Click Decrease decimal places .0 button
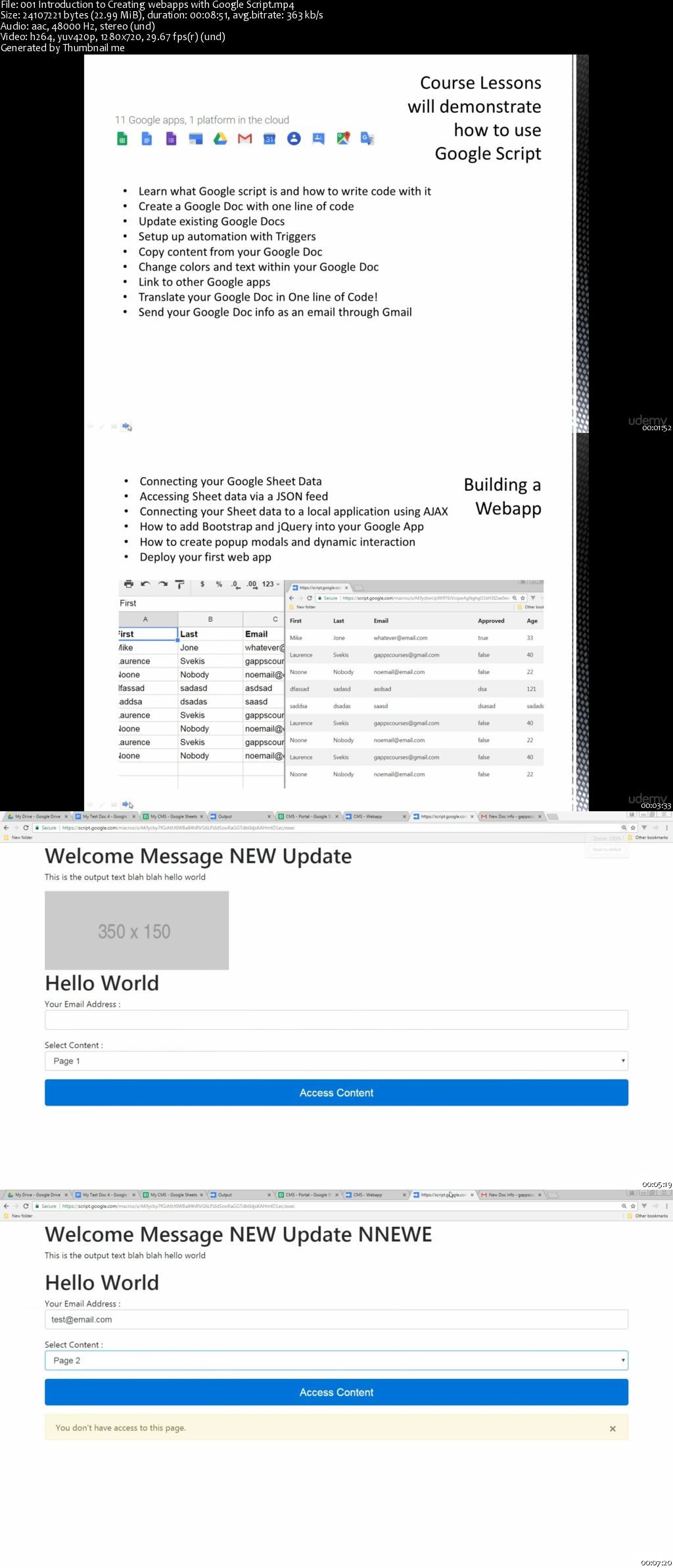This screenshot has height=1568, width=673. 235,584
